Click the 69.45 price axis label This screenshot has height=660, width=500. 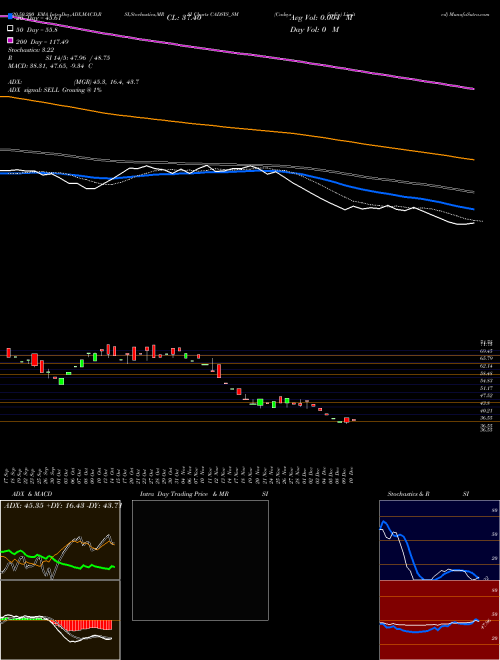click(487, 351)
